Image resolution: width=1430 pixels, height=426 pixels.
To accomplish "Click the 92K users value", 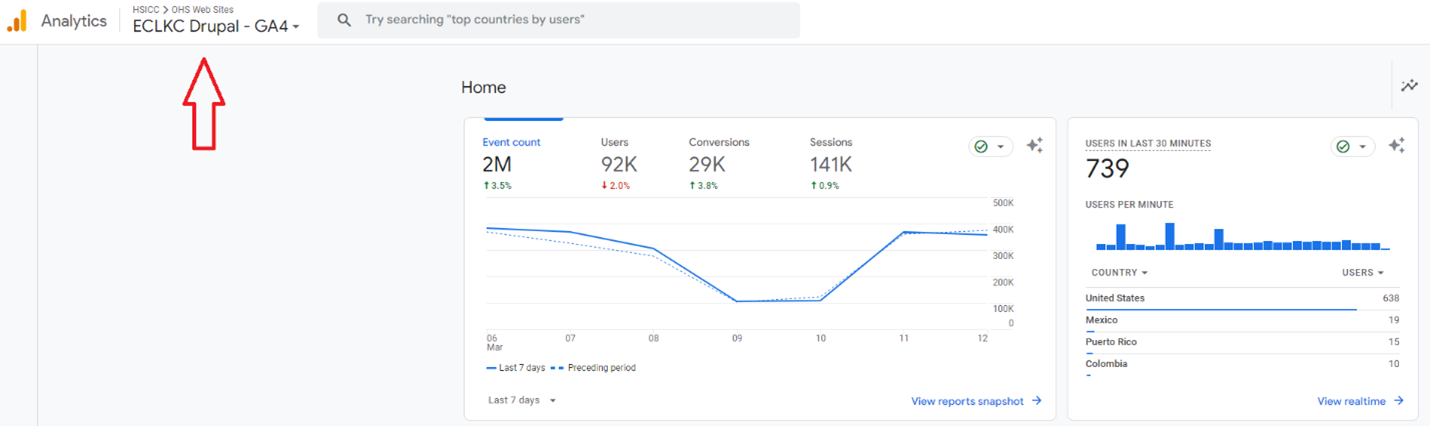I will click(619, 165).
